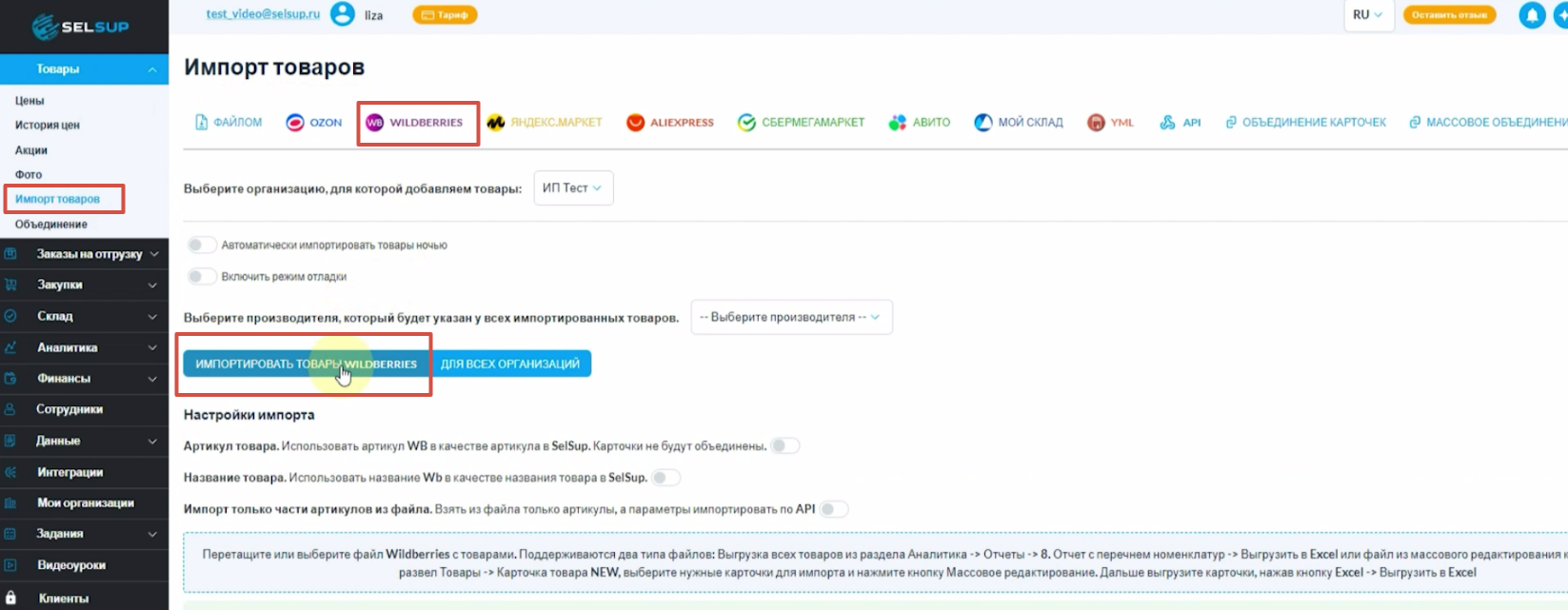
Task: Go to Цены in the sidebar
Action: tap(30, 101)
